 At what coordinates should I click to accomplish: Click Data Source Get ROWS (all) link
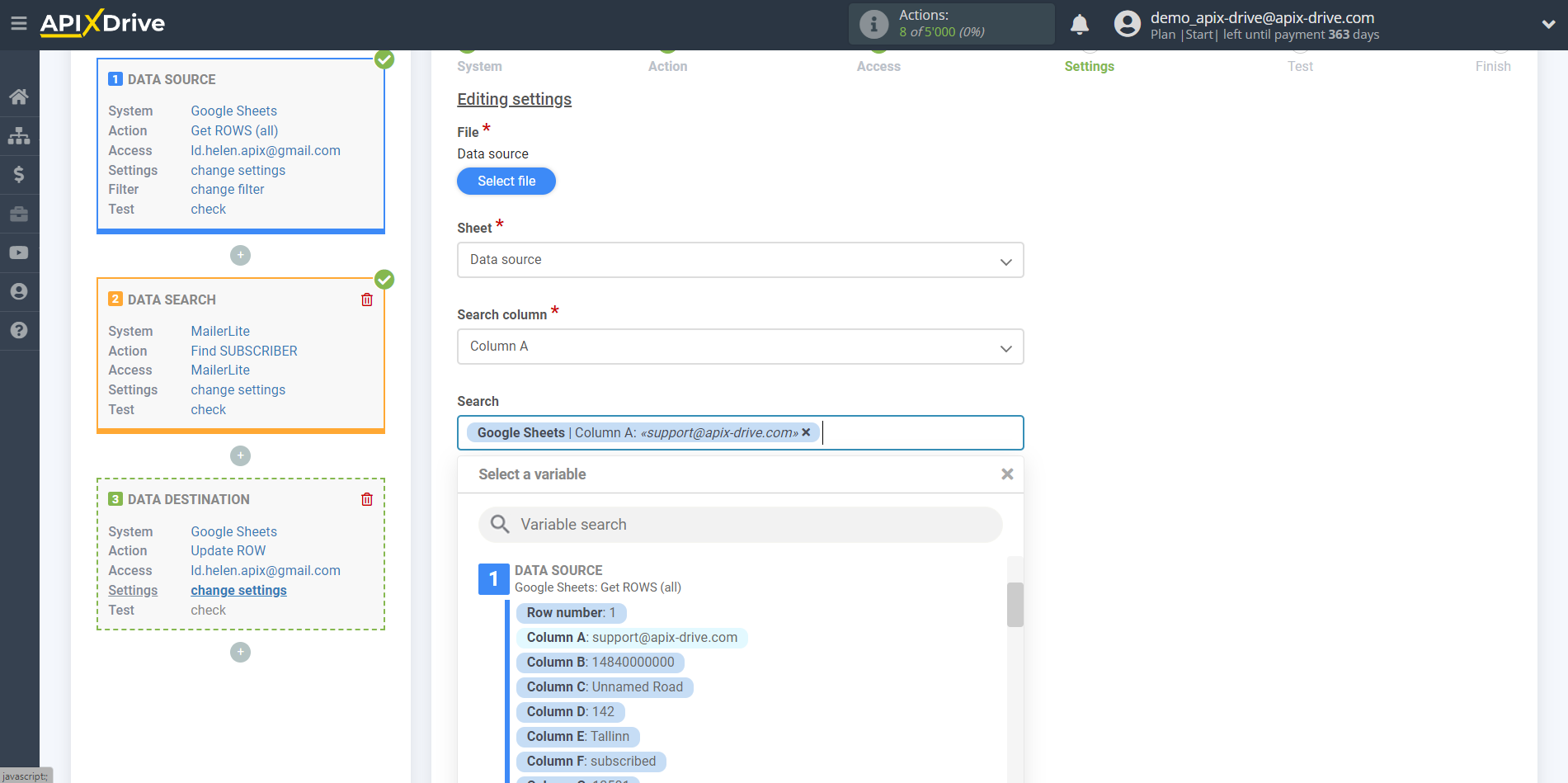pyautogui.click(x=234, y=130)
